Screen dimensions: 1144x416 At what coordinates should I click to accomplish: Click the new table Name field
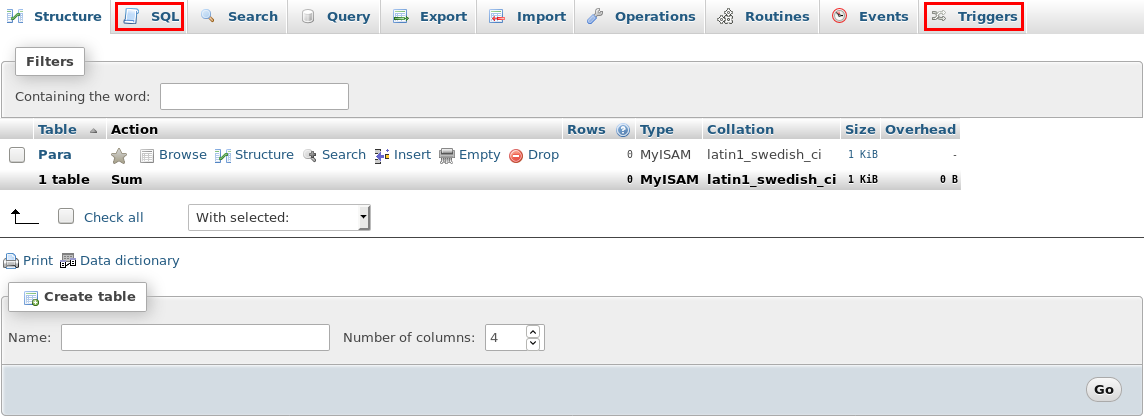tap(195, 338)
